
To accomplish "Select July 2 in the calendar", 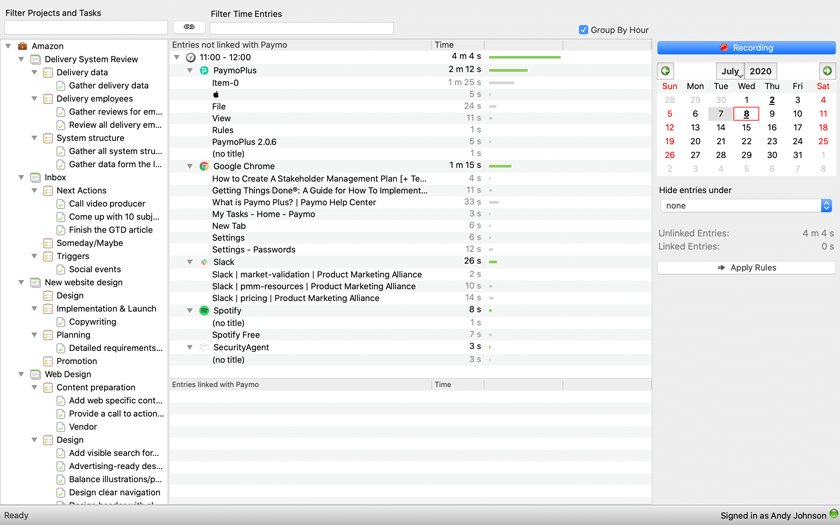I will (772, 100).
